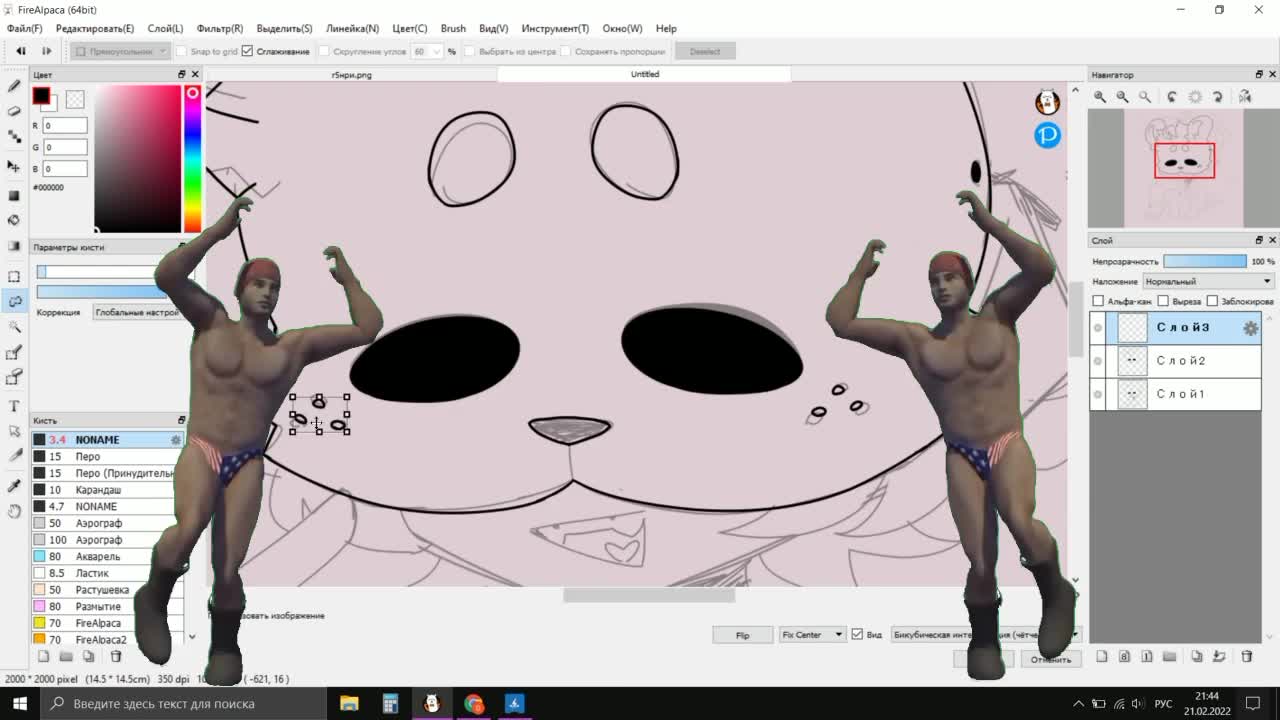Open Chrome from the taskbar
The width and height of the screenshot is (1280, 720).
(x=473, y=703)
